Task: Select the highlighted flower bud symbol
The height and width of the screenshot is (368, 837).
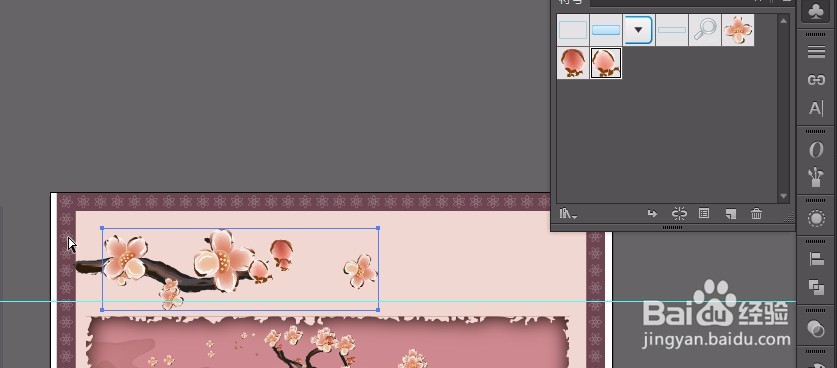Action: pyautogui.click(x=606, y=63)
